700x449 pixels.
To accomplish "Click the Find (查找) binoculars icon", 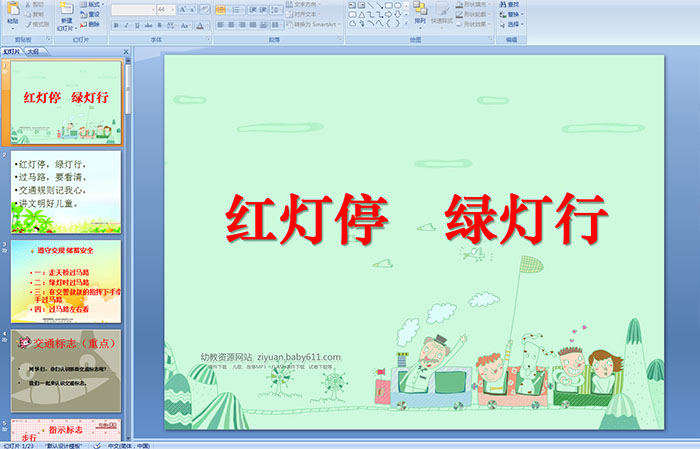I will 510,5.
